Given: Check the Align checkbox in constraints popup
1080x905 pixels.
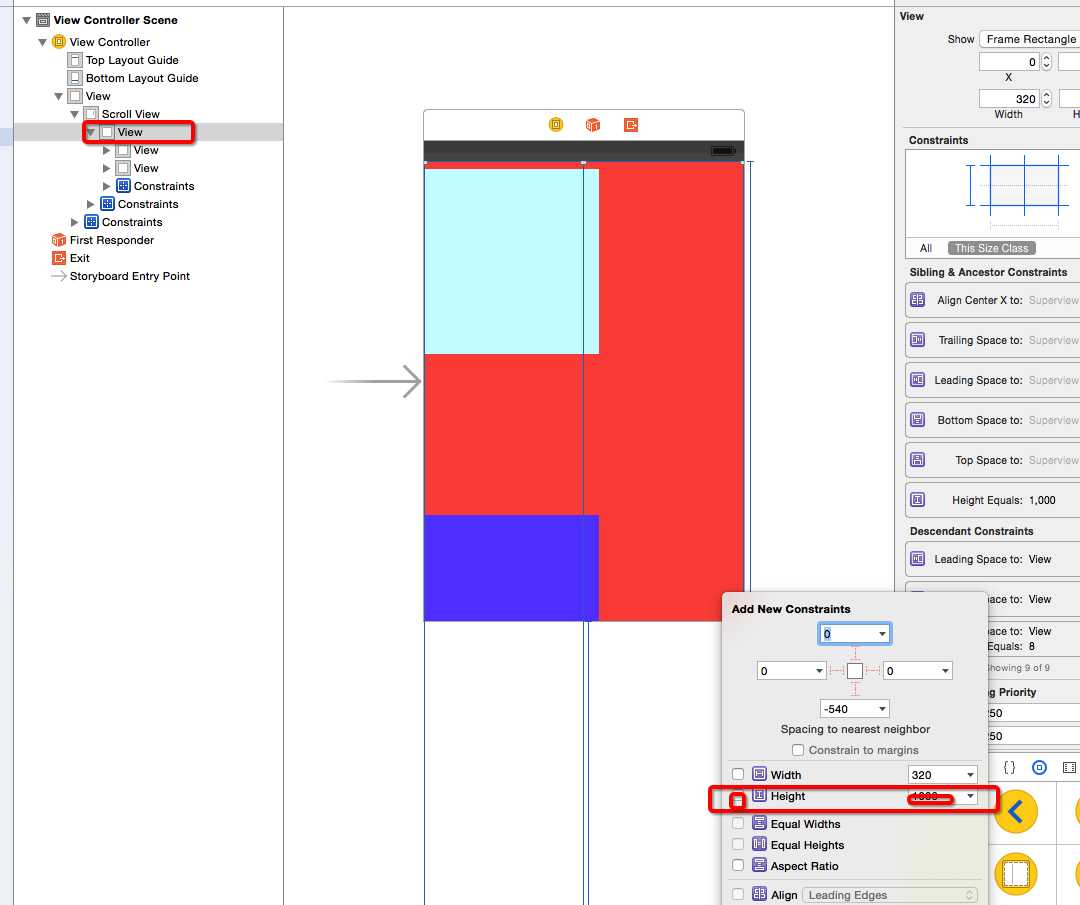Looking at the screenshot, I should point(738,894).
